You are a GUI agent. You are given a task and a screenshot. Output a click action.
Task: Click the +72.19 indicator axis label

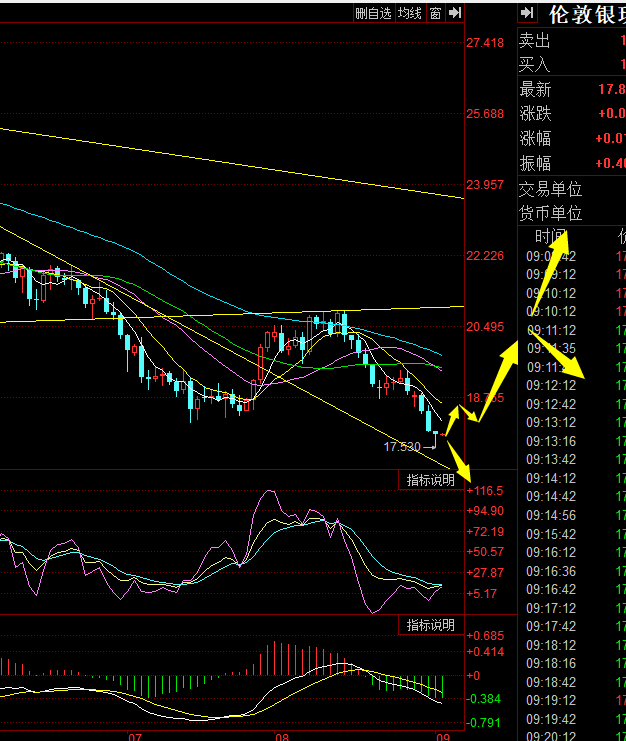(x=485, y=532)
